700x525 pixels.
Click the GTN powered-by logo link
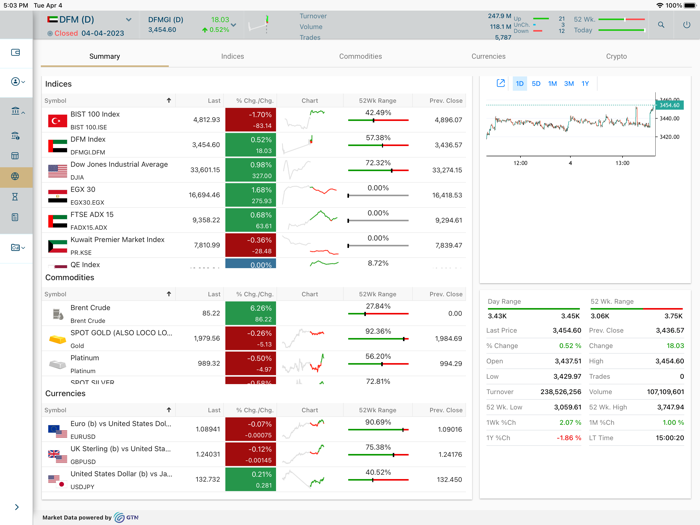[126, 517]
